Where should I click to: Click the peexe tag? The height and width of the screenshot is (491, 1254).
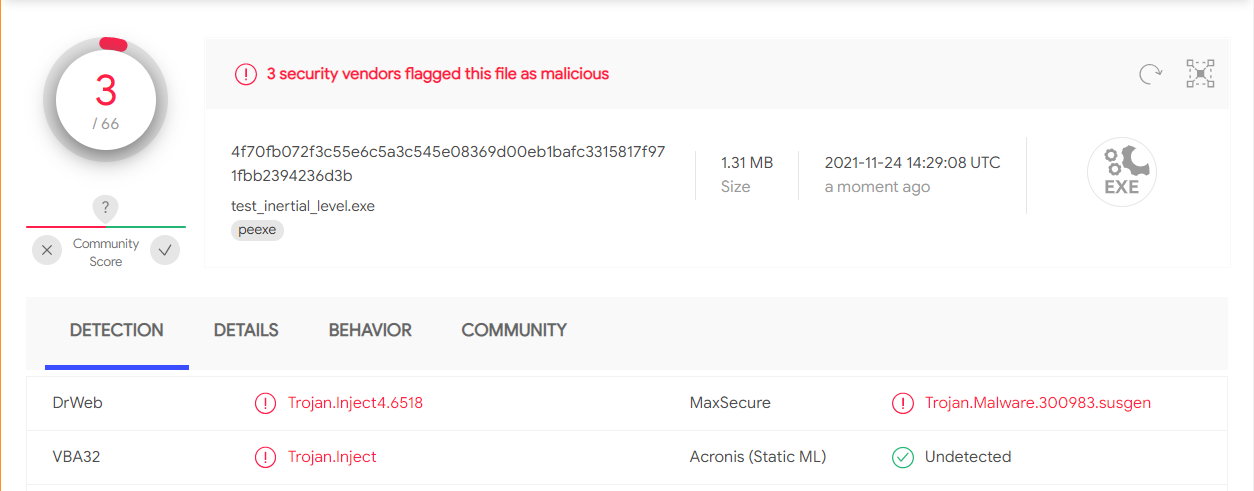258,230
